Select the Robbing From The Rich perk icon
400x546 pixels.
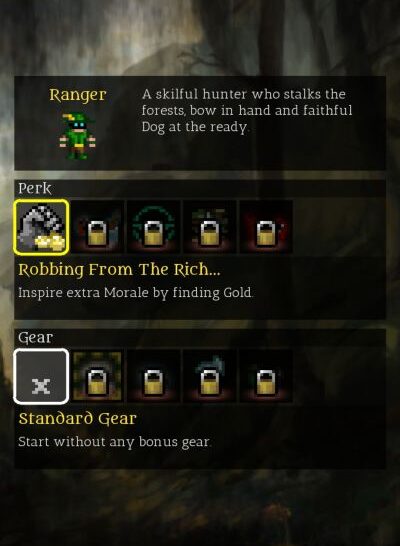(x=41, y=227)
